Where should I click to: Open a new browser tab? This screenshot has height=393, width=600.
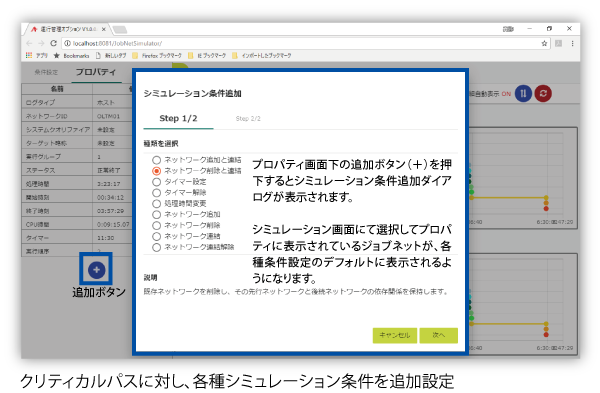point(120,29)
